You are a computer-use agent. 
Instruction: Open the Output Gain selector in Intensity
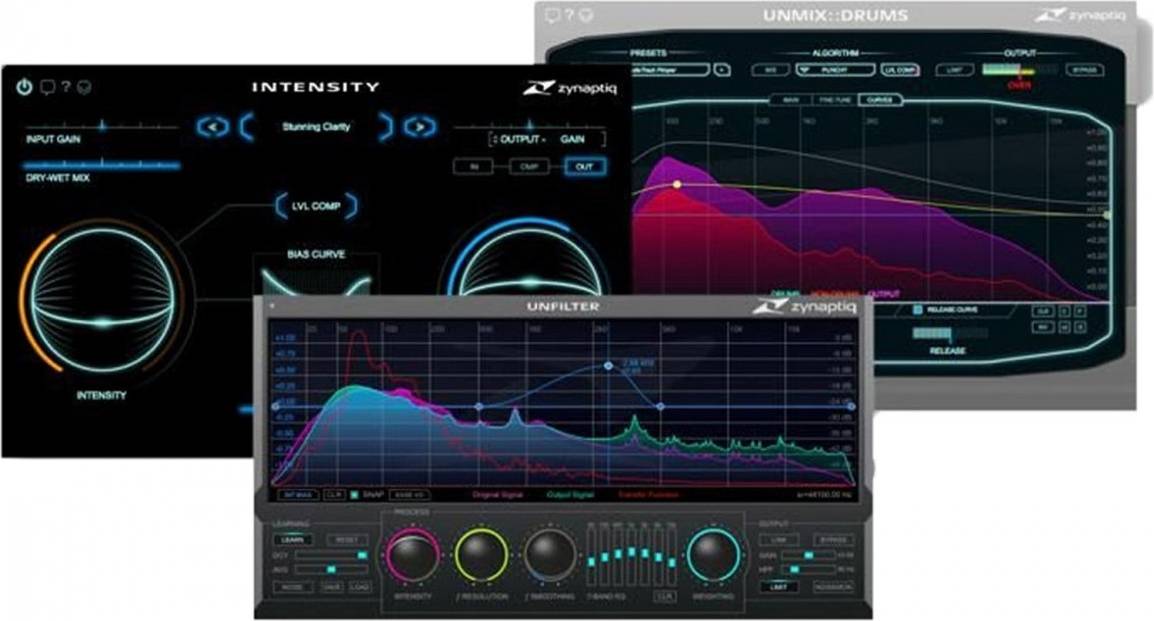[x=548, y=139]
